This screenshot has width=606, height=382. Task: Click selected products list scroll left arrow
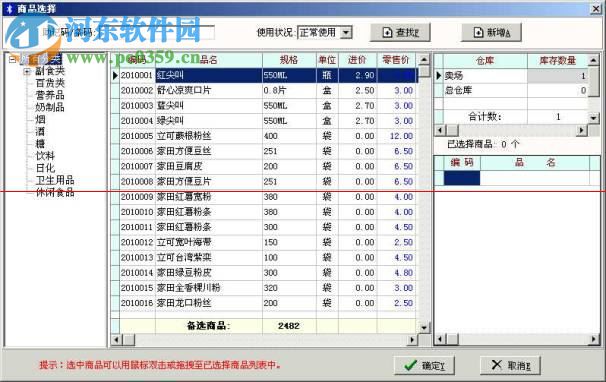(x=440, y=339)
